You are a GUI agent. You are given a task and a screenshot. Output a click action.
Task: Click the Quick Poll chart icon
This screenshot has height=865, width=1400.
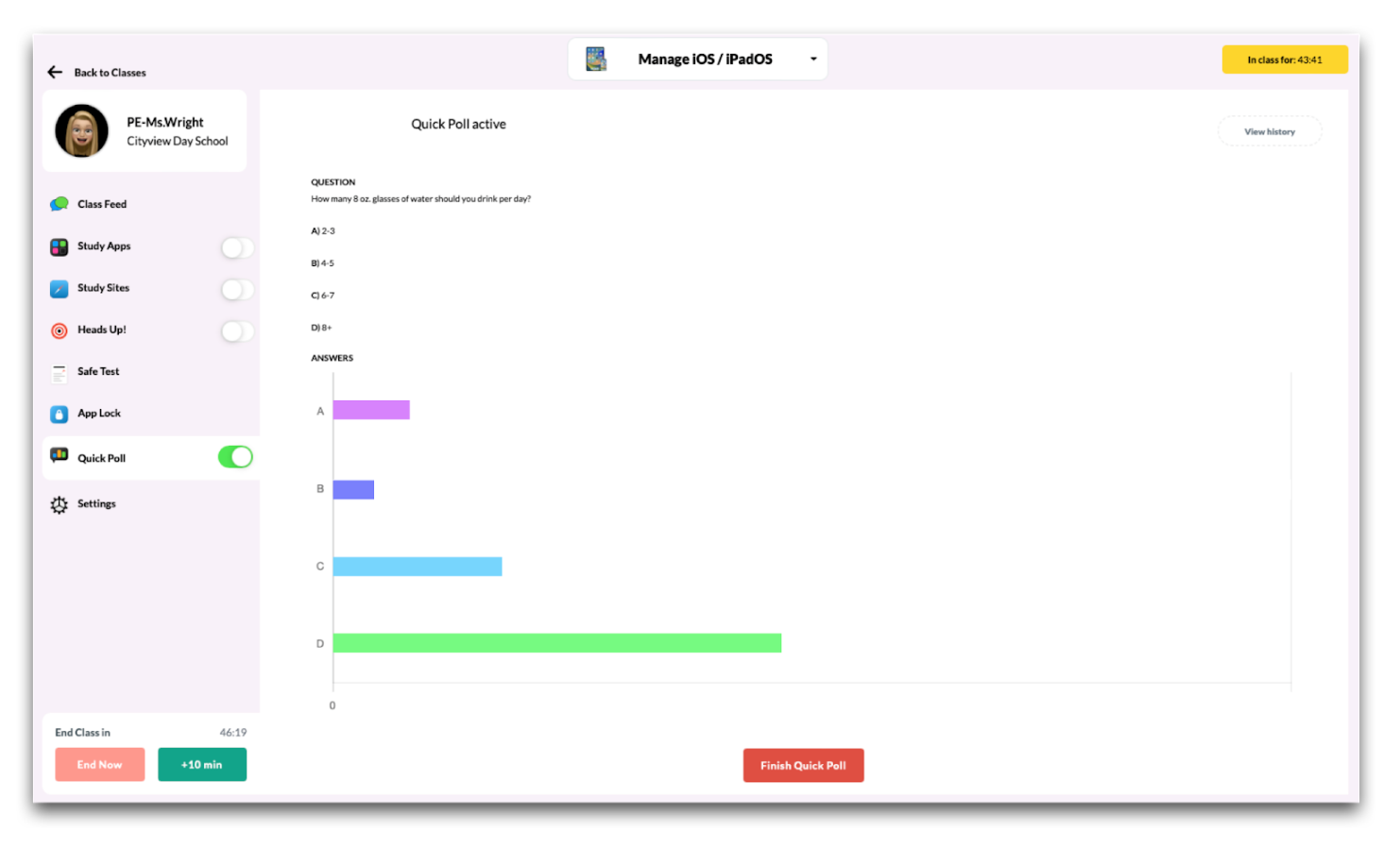coord(59,456)
